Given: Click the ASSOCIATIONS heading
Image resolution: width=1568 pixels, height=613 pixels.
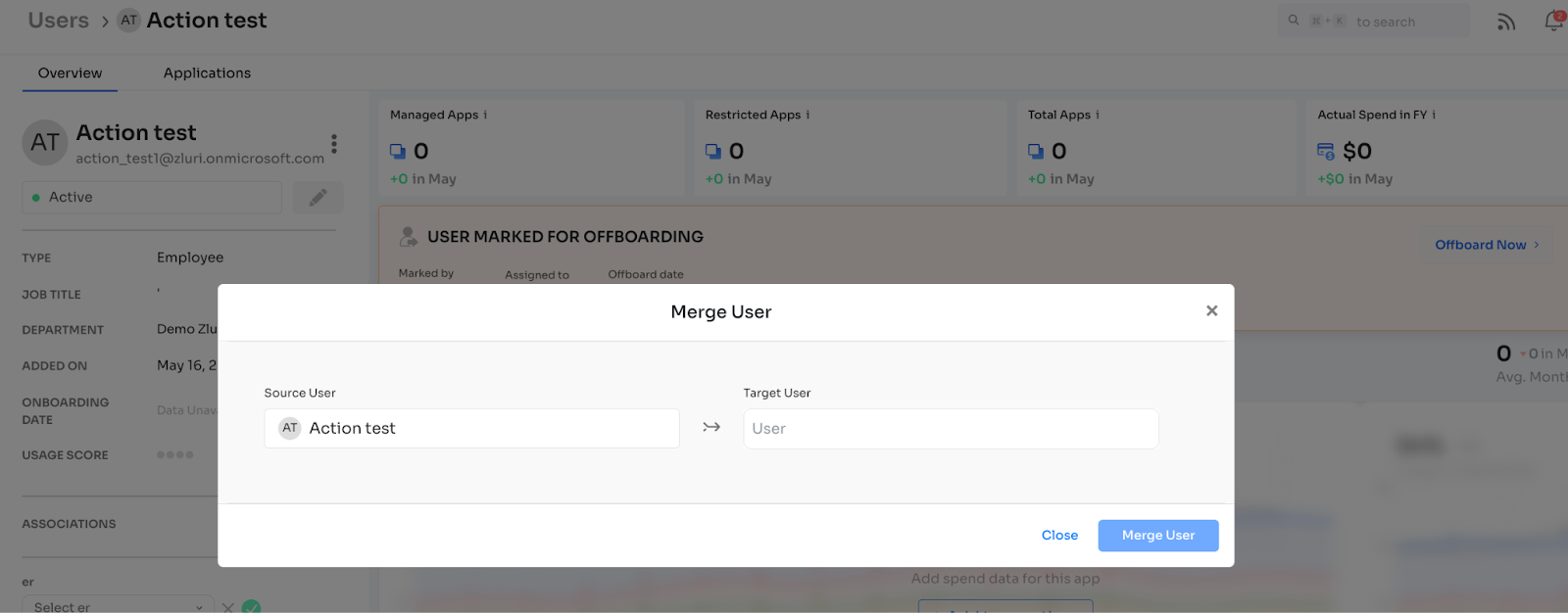Looking at the screenshot, I should point(69,525).
